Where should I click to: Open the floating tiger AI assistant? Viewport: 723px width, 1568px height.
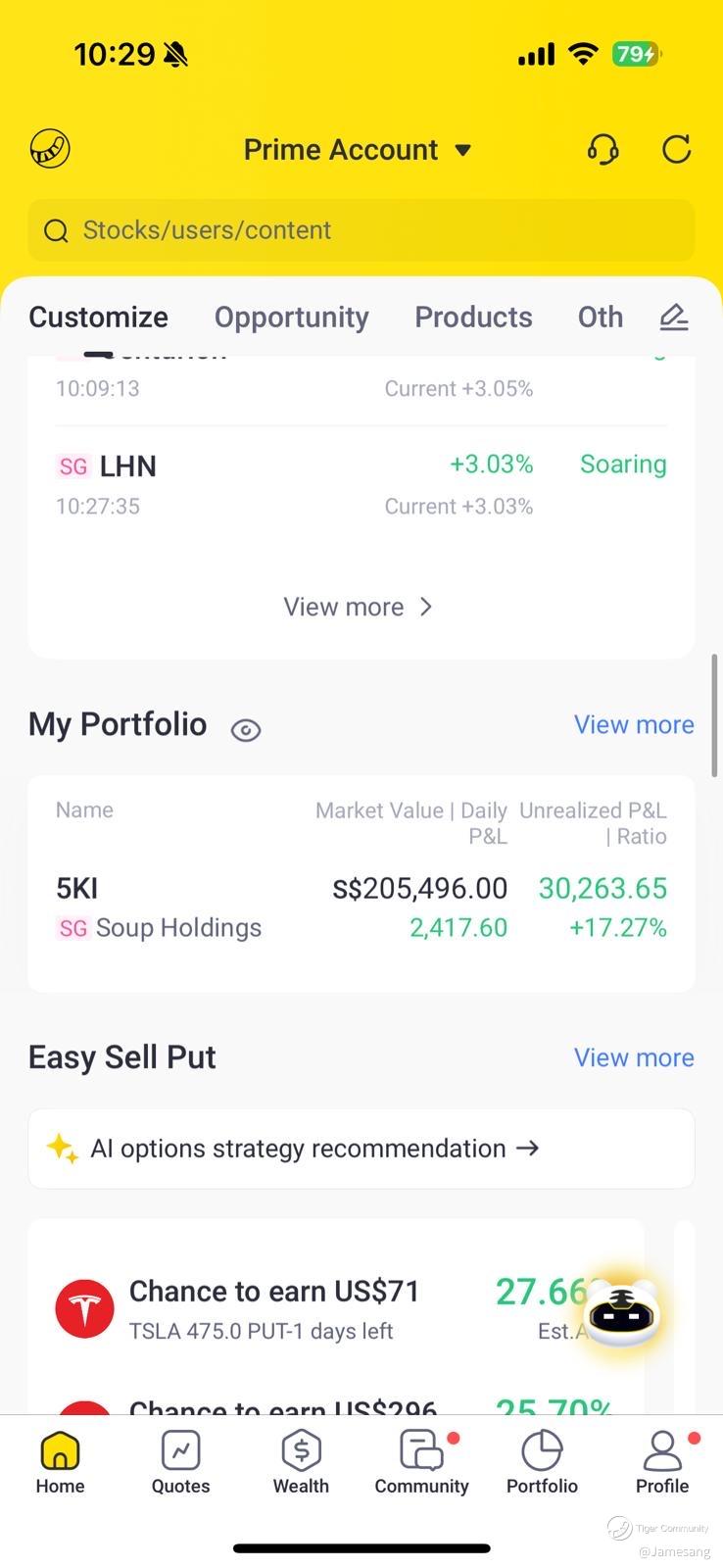coord(621,1312)
